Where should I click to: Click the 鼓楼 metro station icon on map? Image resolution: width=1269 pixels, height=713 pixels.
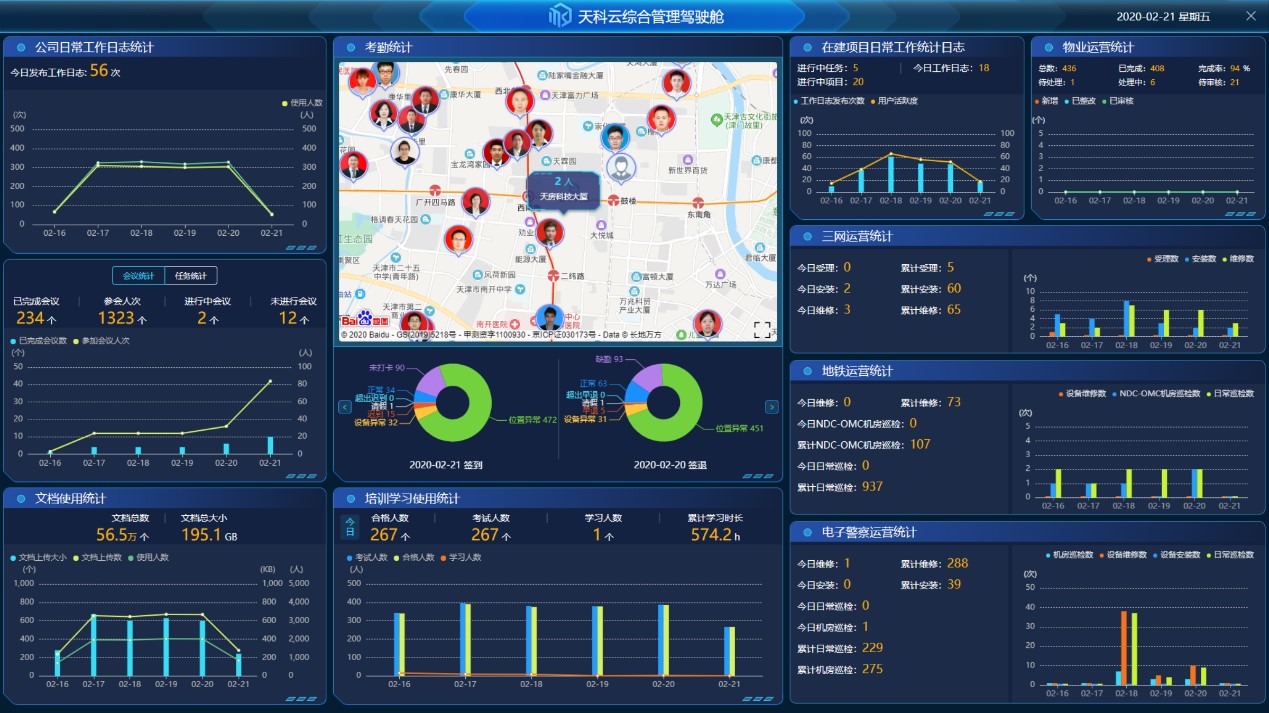point(613,201)
